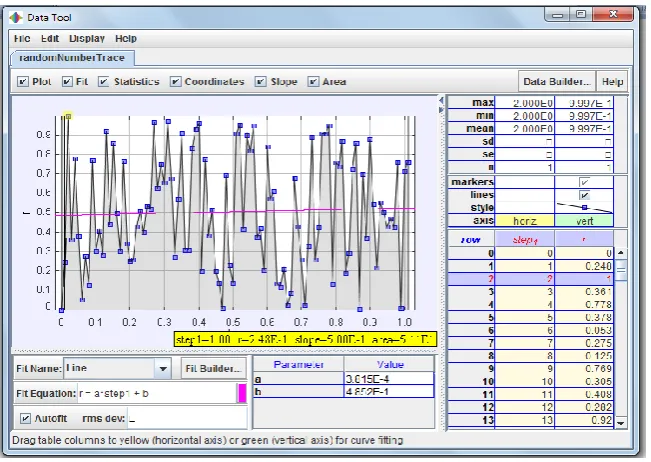Select the randomNumberTrace tab
651x462 pixels.
(72, 58)
